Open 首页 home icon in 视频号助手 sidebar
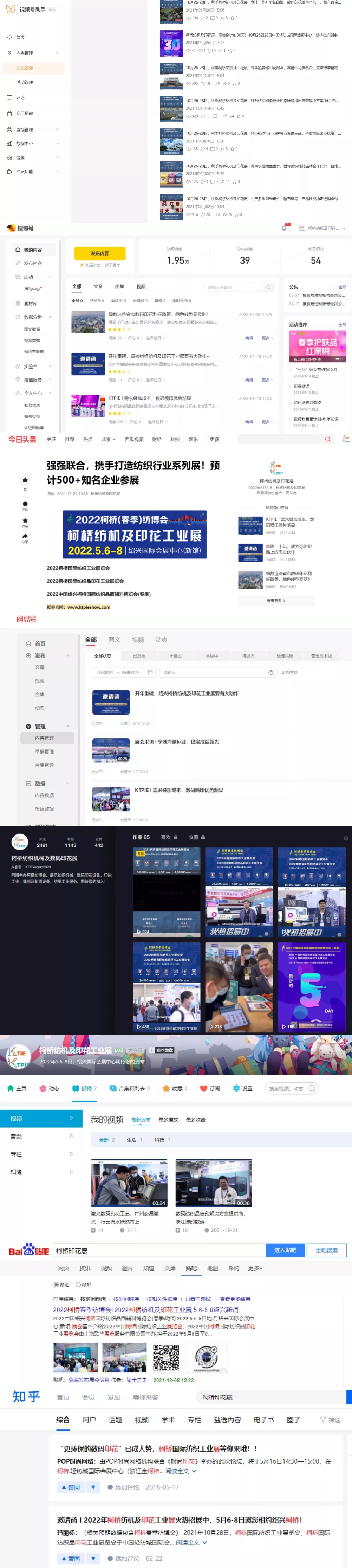The width and height of the screenshot is (352, 1568). coord(10,37)
